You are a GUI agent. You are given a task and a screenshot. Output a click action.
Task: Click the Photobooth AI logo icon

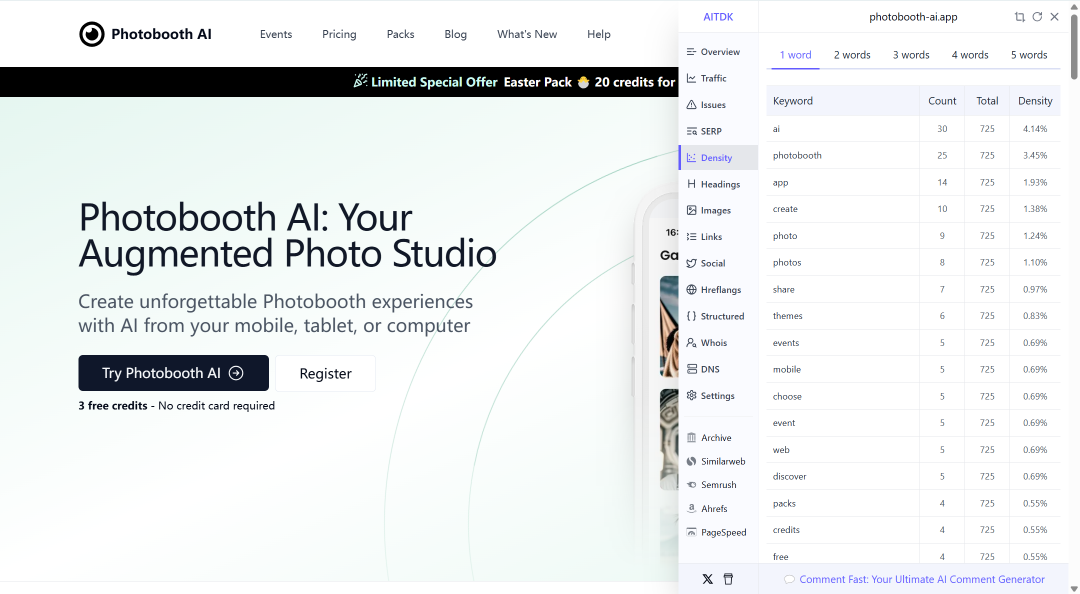[x=92, y=34]
